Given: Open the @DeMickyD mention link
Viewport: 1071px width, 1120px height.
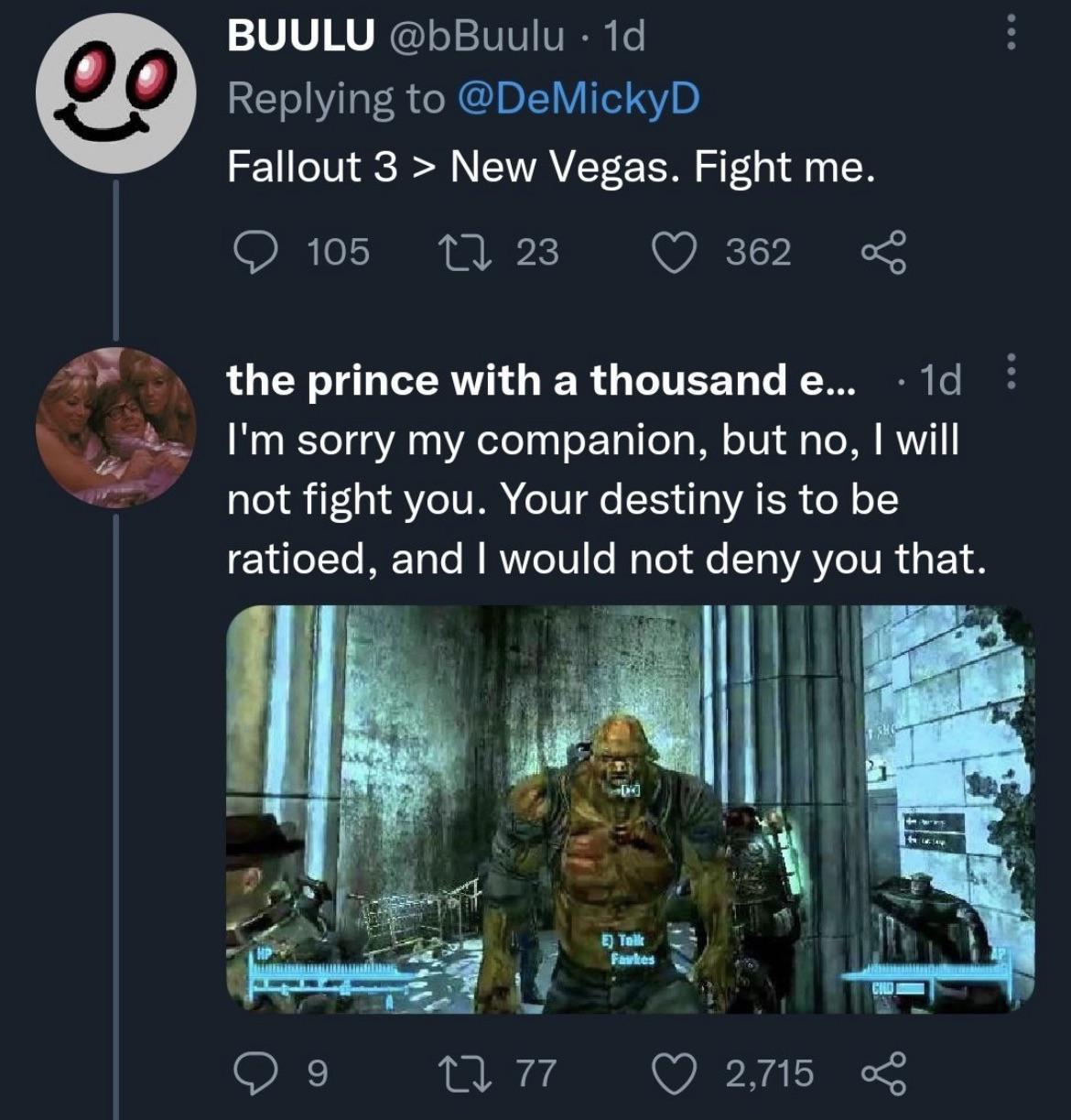Looking at the screenshot, I should [577, 98].
